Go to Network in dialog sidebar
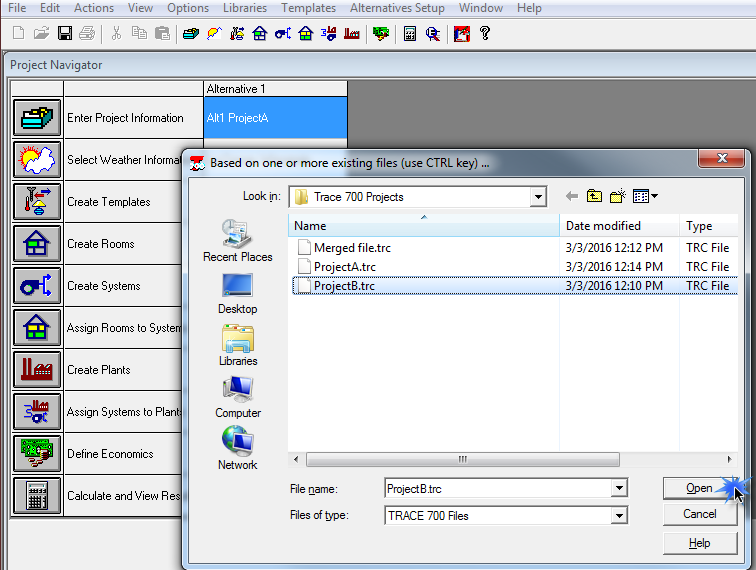756x570 pixels. (238, 449)
